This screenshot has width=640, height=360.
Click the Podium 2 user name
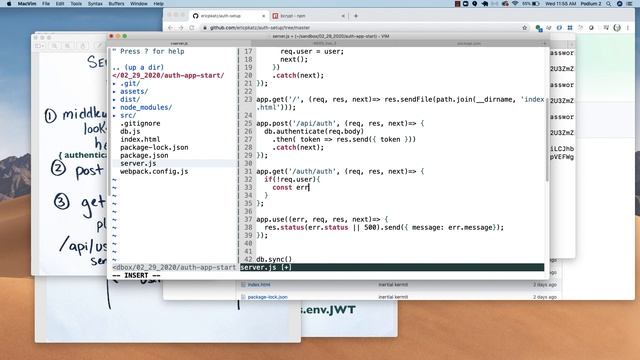click(x=591, y=4)
